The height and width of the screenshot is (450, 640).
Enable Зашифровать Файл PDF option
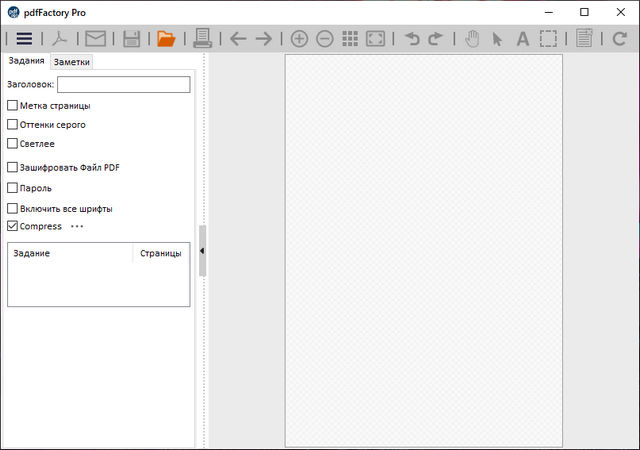13,167
